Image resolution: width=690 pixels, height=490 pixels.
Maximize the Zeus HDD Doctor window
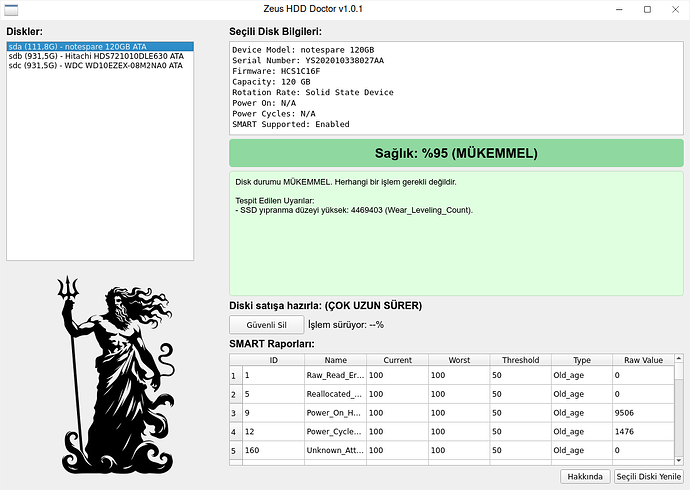(x=647, y=9)
